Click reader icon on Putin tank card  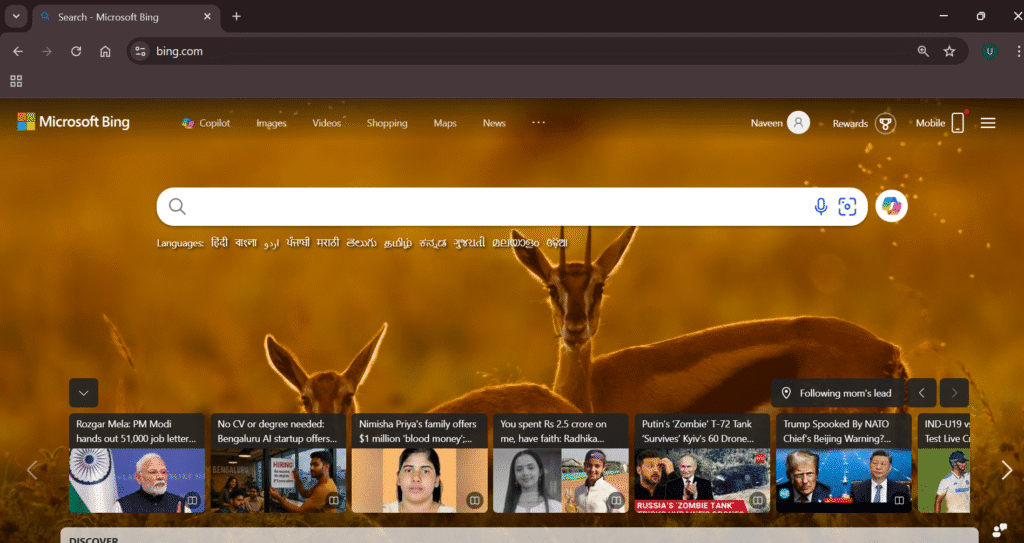click(x=758, y=500)
